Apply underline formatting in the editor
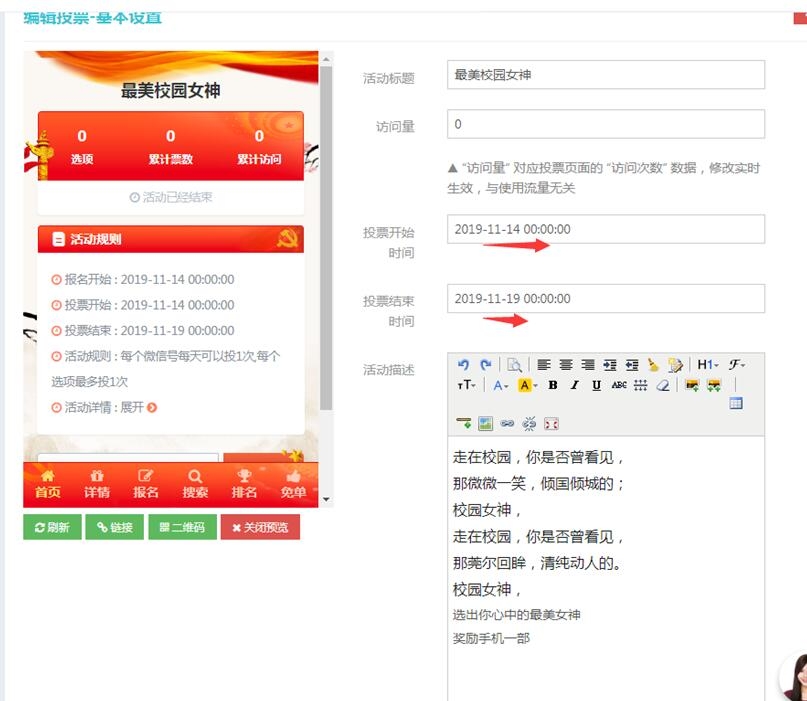Viewport: 807px width, 701px height. coord(596,385)
